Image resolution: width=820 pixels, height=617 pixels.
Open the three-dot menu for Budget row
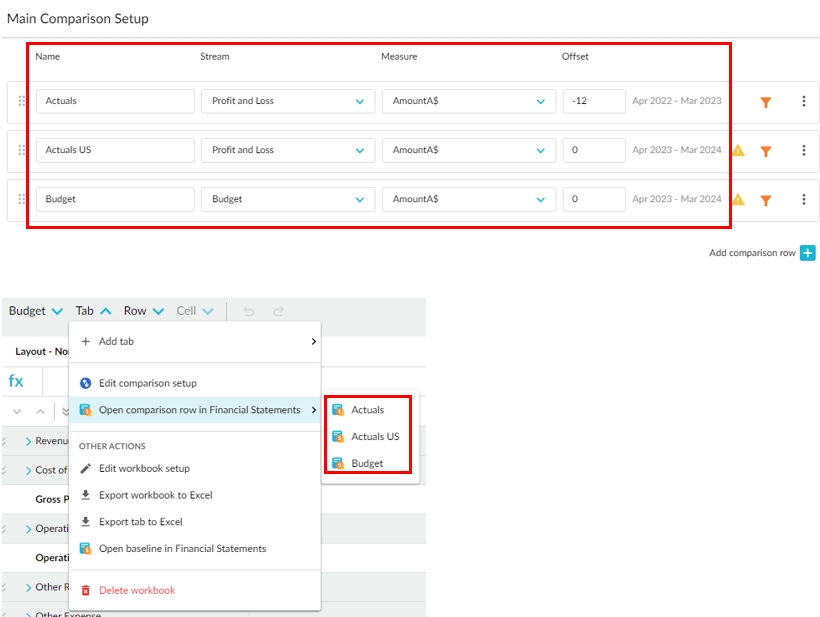coord(803,200)
